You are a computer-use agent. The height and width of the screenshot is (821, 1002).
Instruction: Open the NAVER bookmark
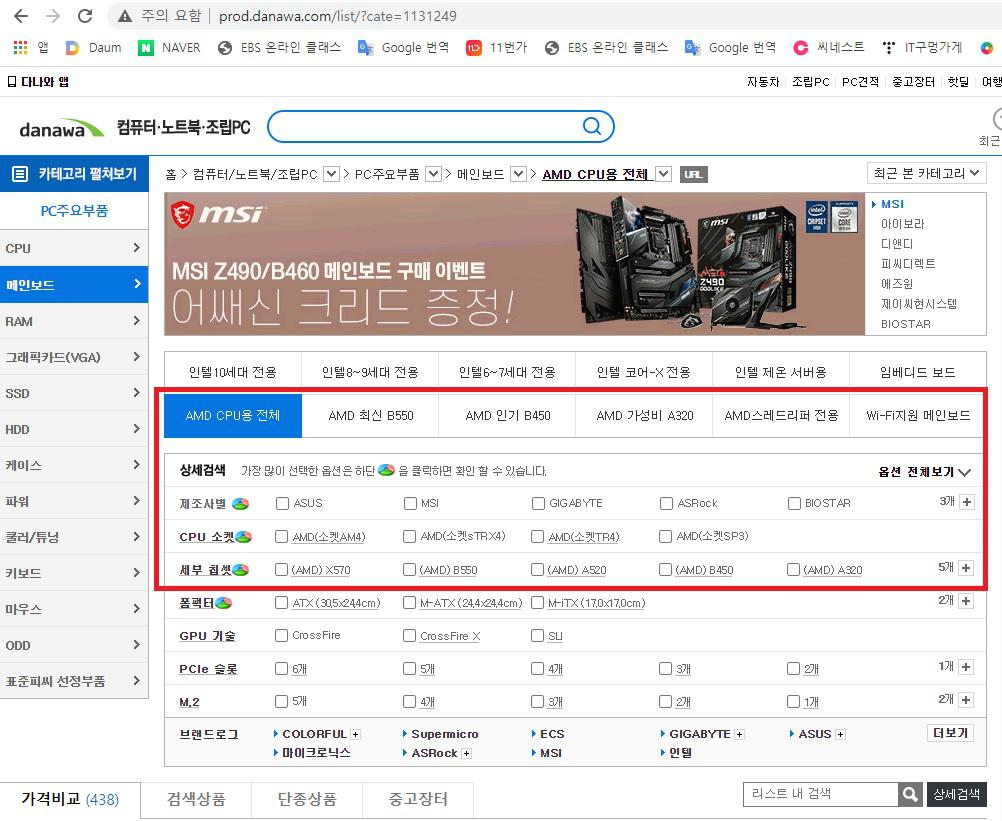[169, 47]
